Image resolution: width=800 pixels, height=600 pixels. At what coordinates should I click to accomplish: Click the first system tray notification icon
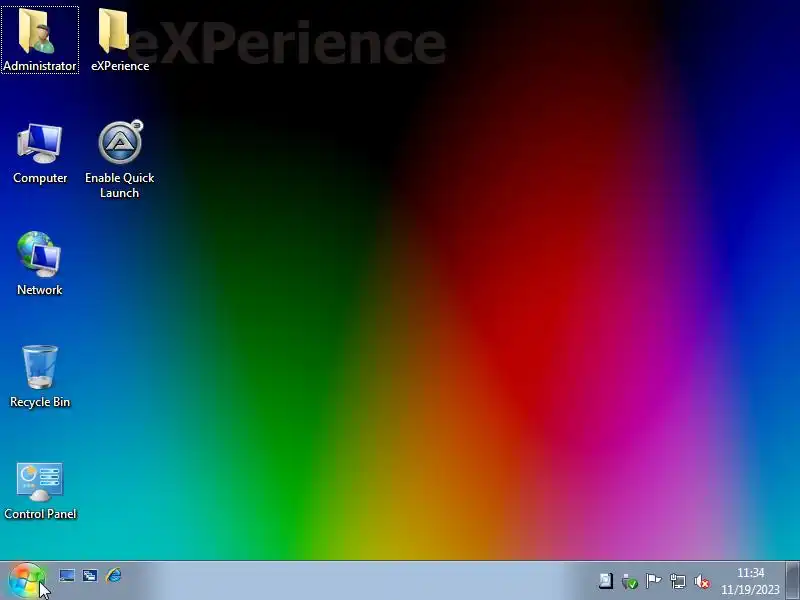(606, 581)
